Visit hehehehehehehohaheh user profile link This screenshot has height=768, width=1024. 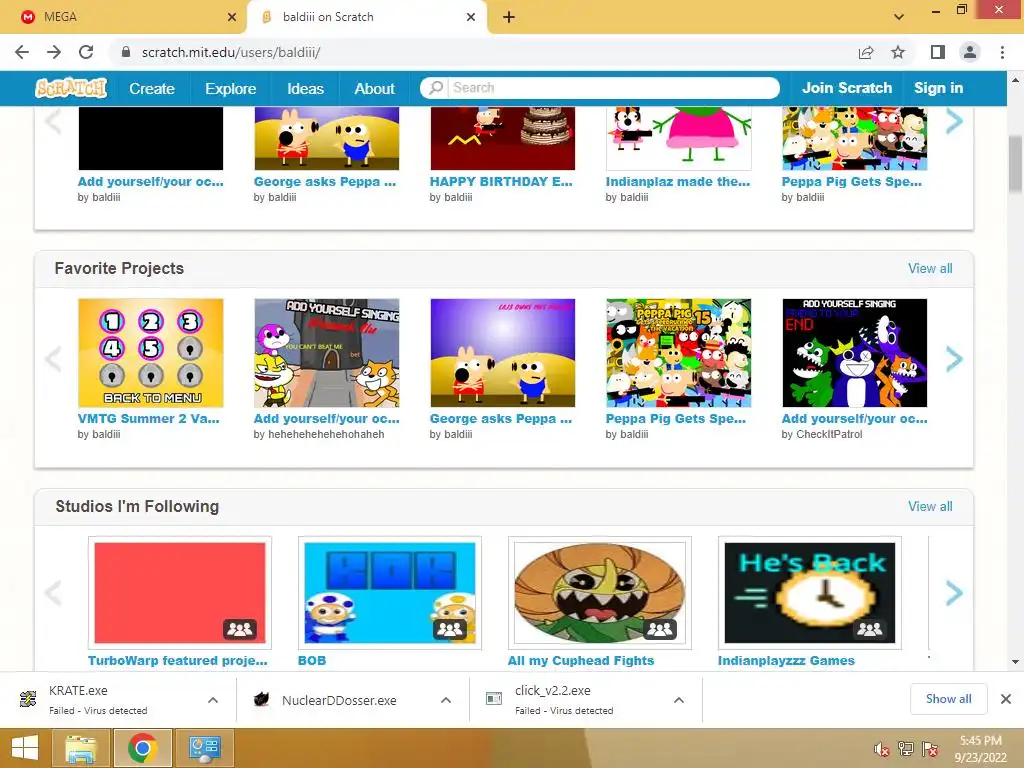coord(327,434)
